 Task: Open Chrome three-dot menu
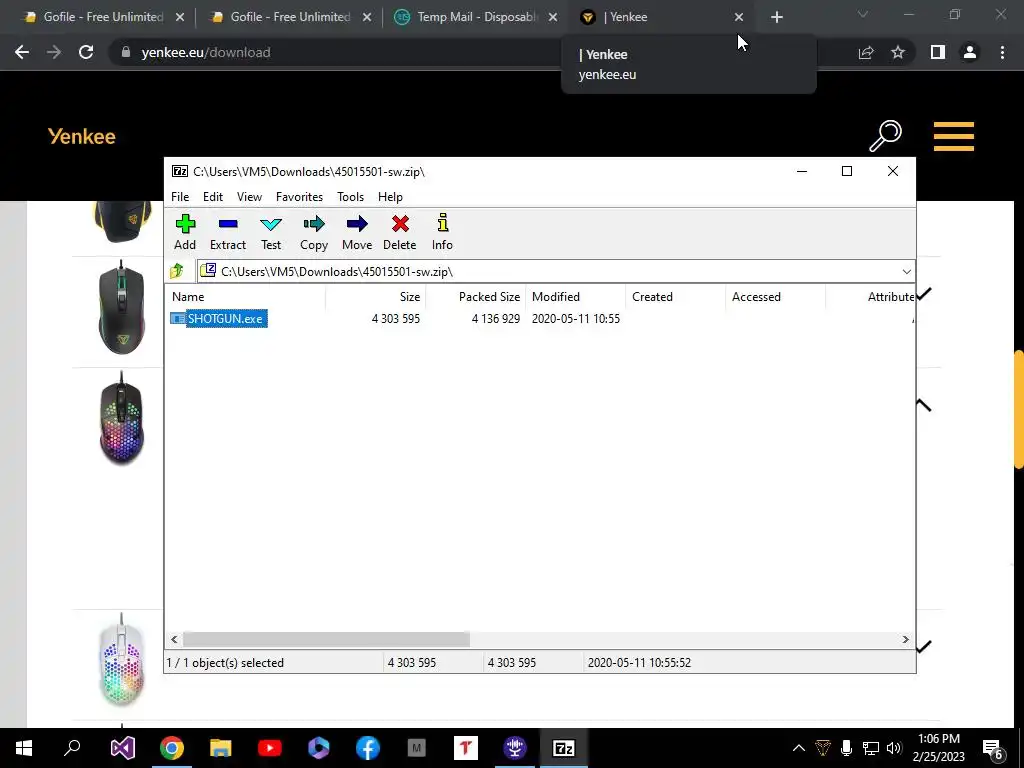pyautogui.click(x=1002, y=52)
